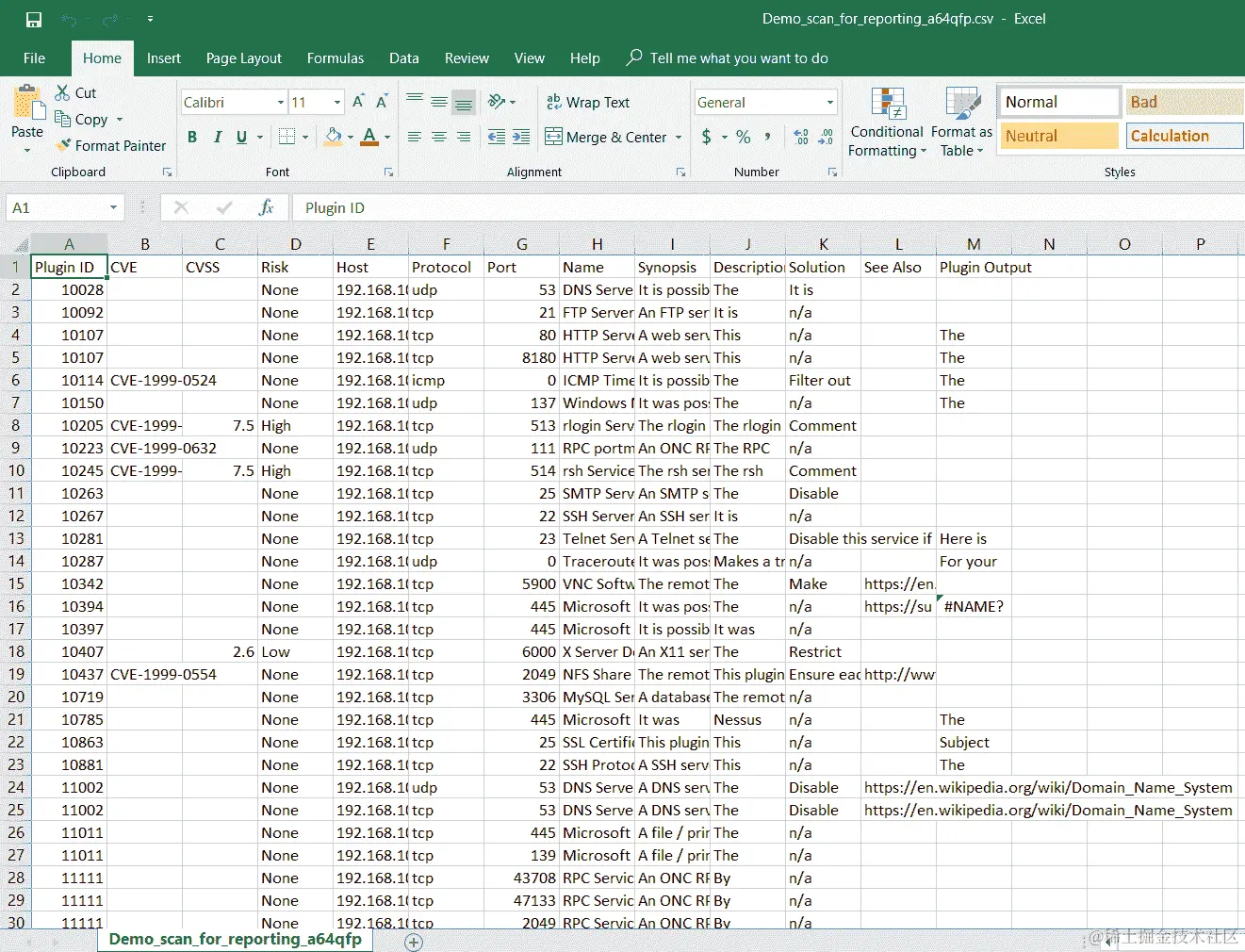Select the Format Painter brush
The image size is (1245, 952).
[x=63, y=145]
